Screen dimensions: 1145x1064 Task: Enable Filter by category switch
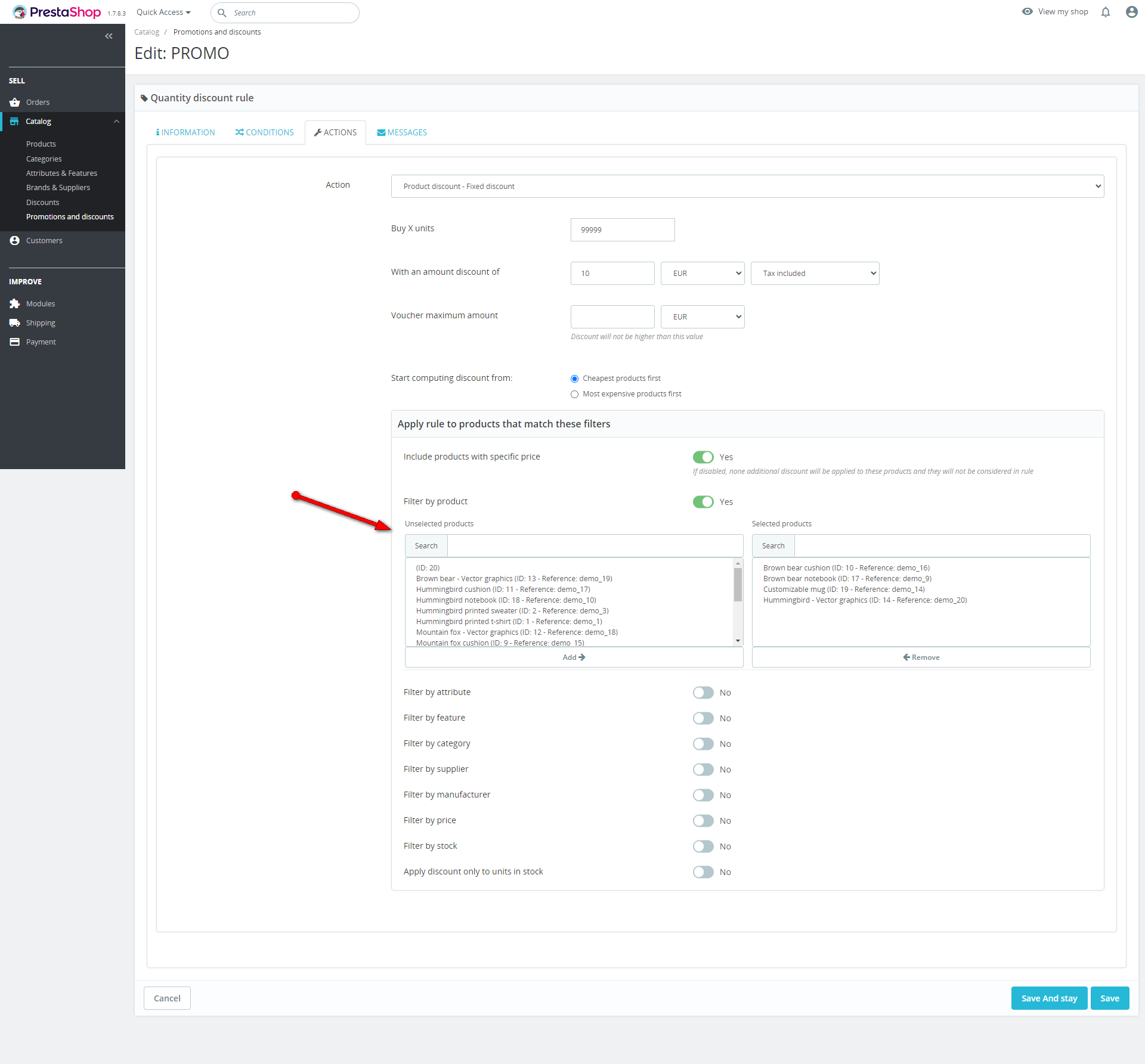coord(703,744)
